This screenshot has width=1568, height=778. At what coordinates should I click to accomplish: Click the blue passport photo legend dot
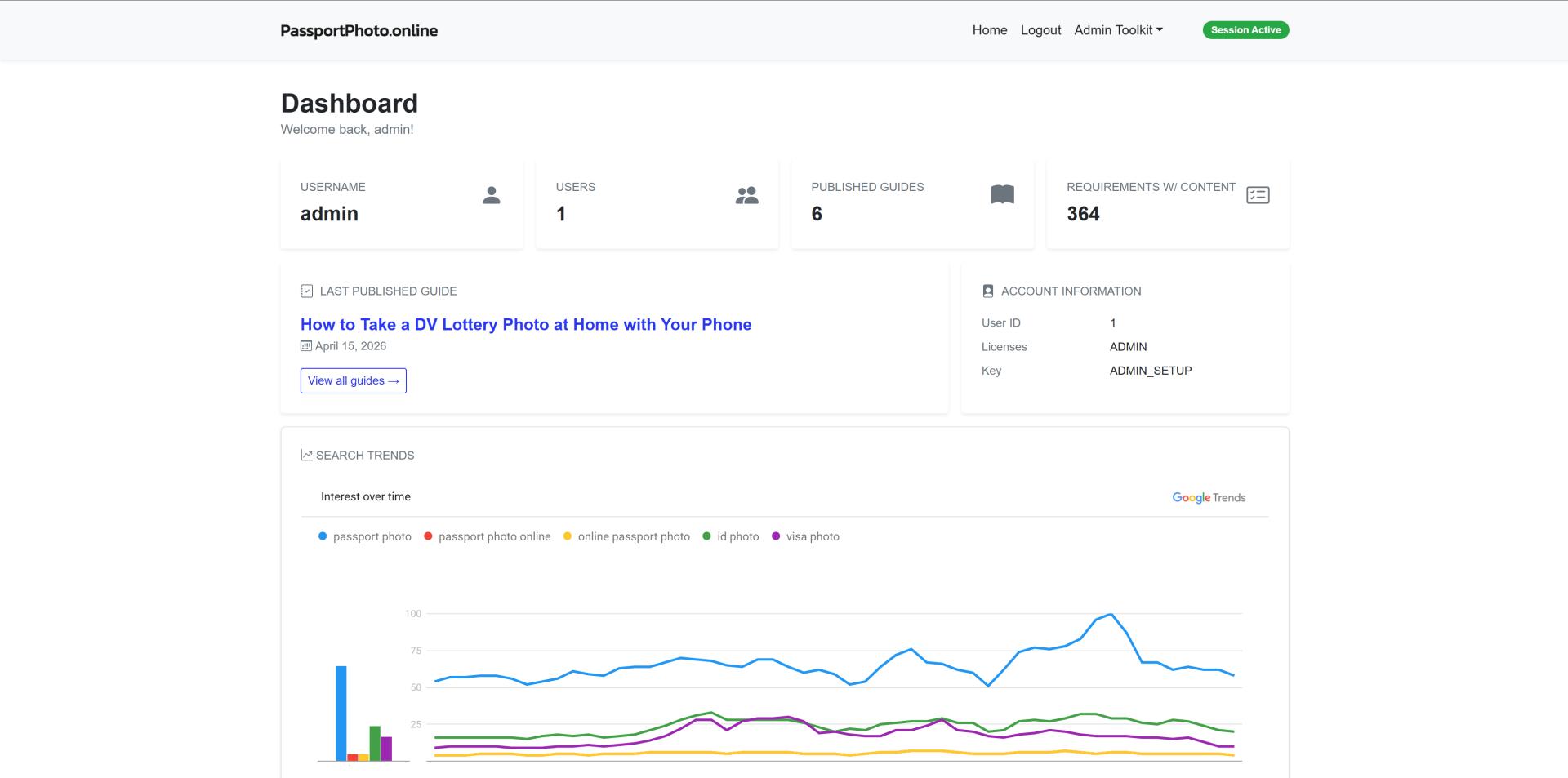(323, 536)
